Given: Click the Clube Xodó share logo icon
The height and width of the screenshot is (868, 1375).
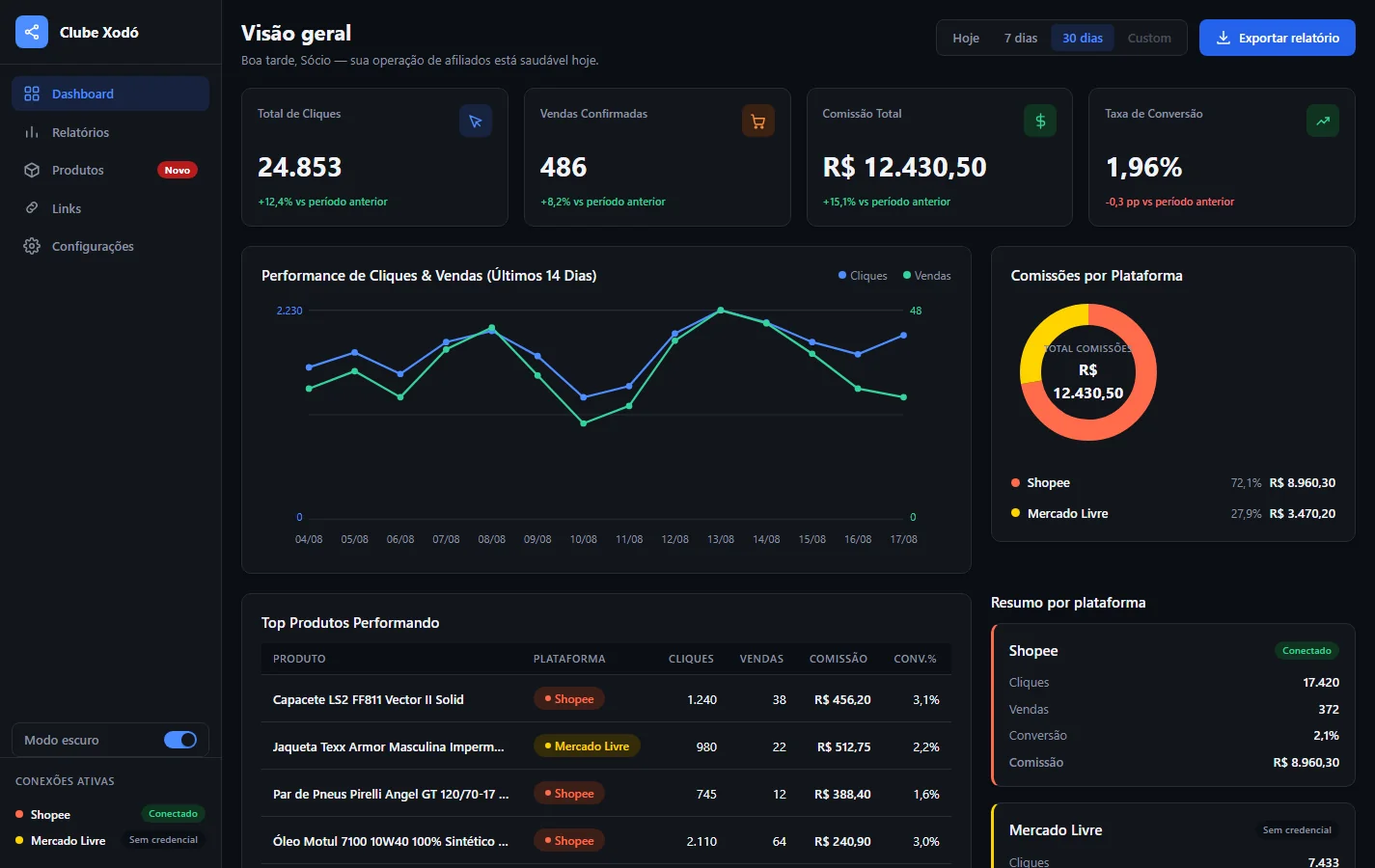Looking at the screenshot, I should pyautogui.click(x=32, y=32).
